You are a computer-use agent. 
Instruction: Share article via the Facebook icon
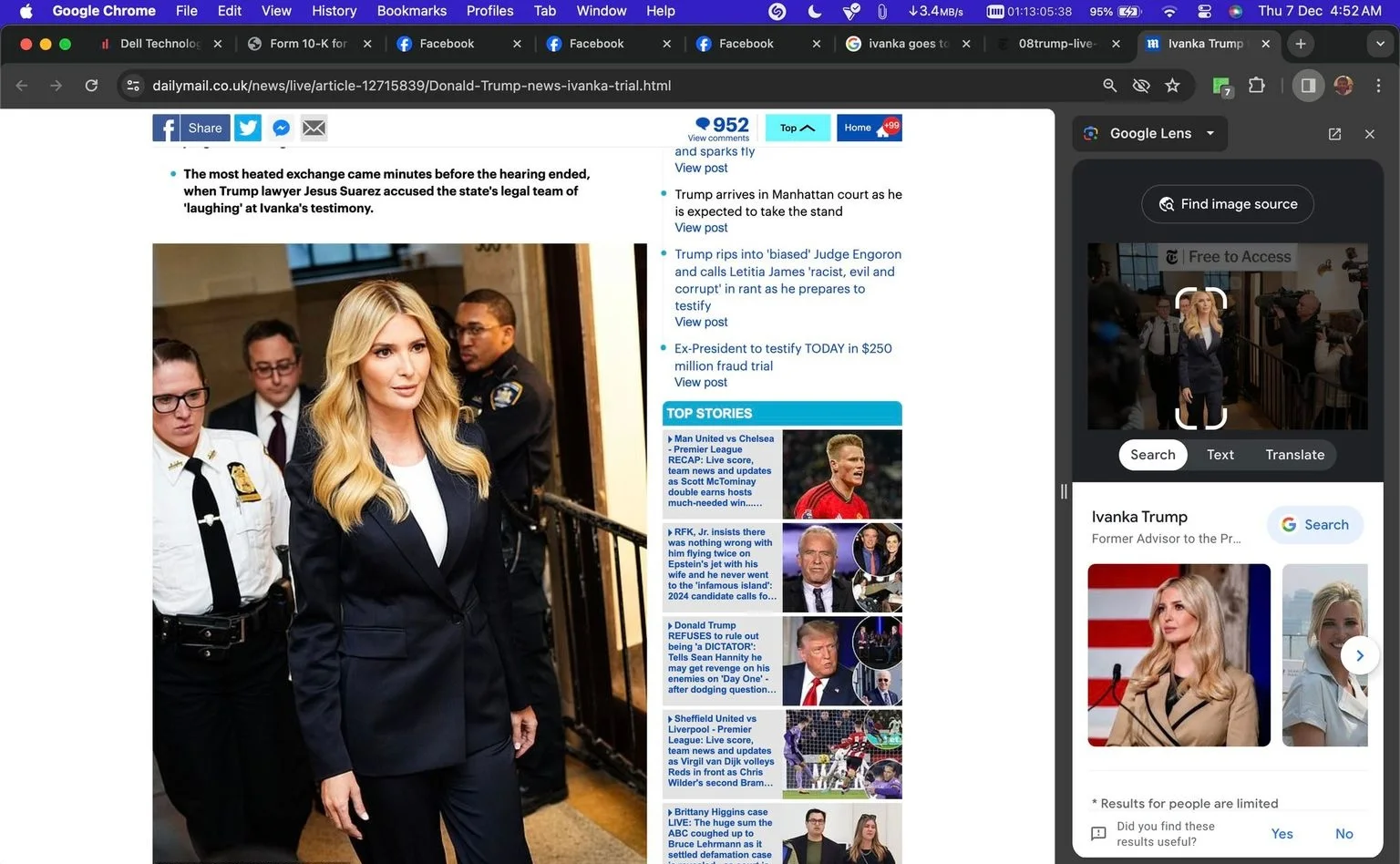click(x=166, y=128)
